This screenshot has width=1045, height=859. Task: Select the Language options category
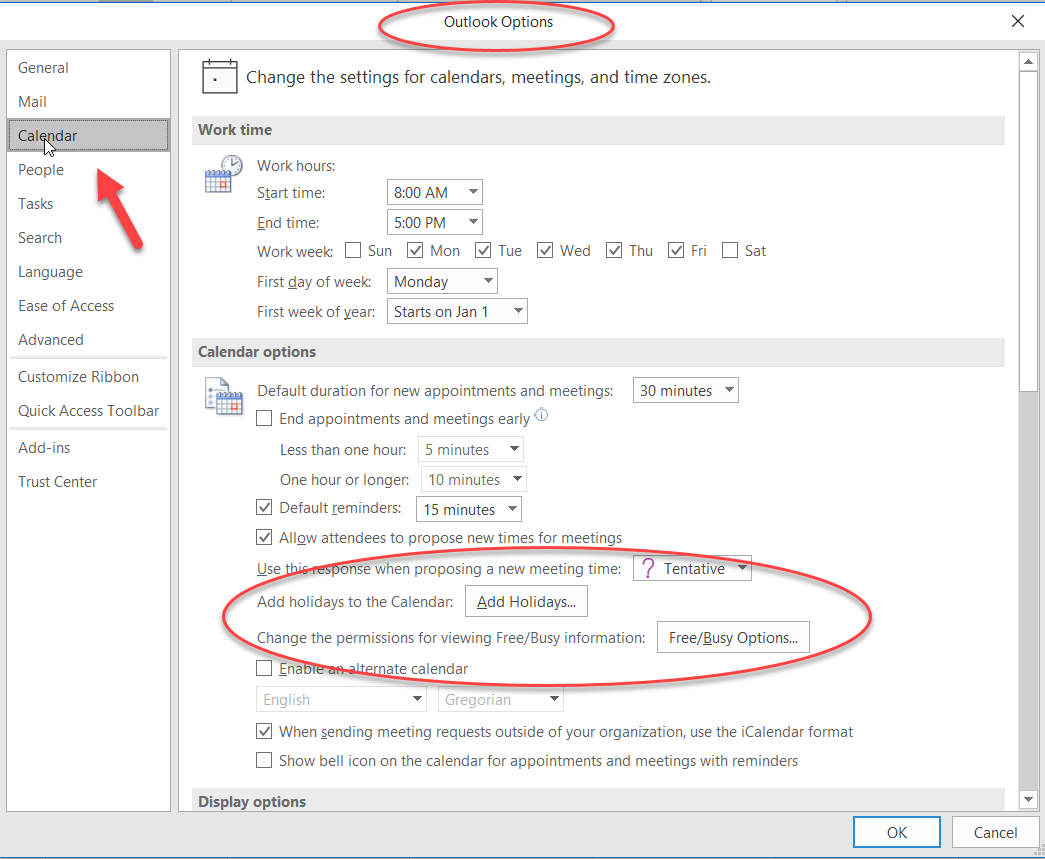pyautogui.click(x=88, y=272)
